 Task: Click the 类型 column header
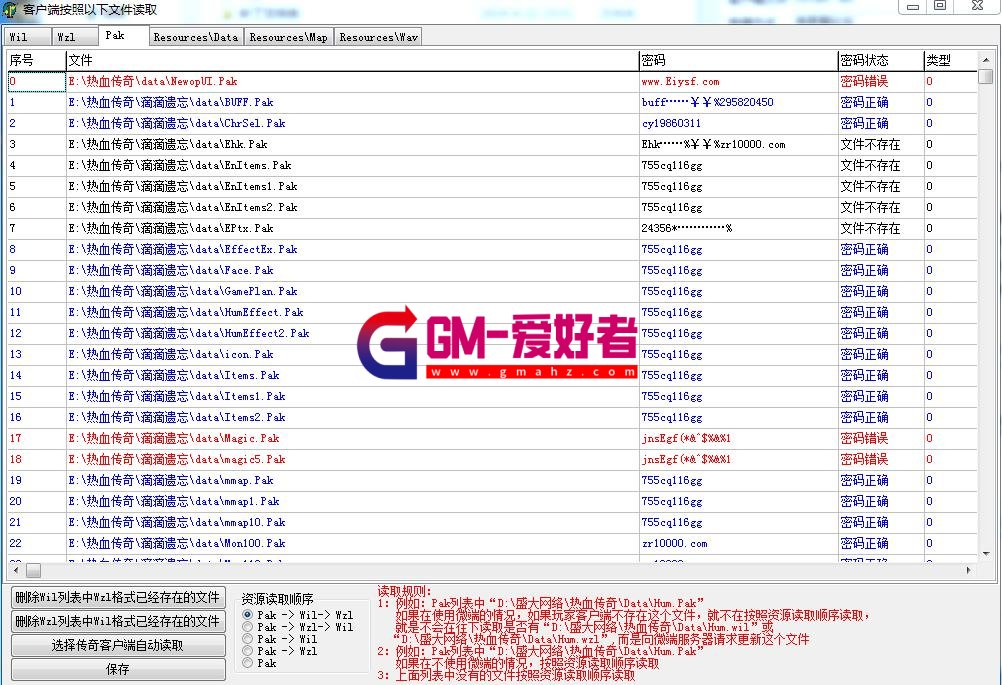click(x=950, y=60)
